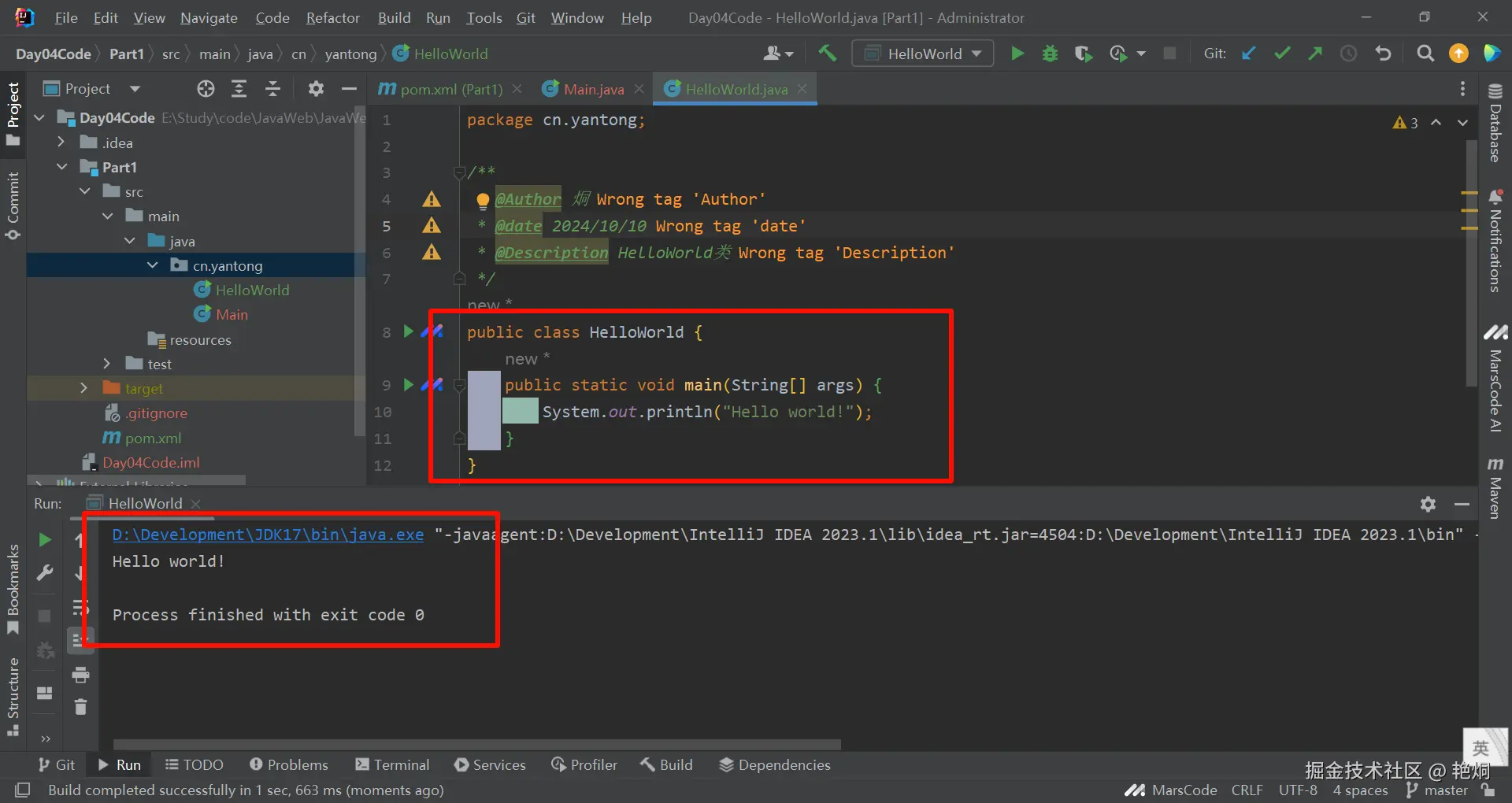Change UTF-8 file encoding

(1298, 790)
